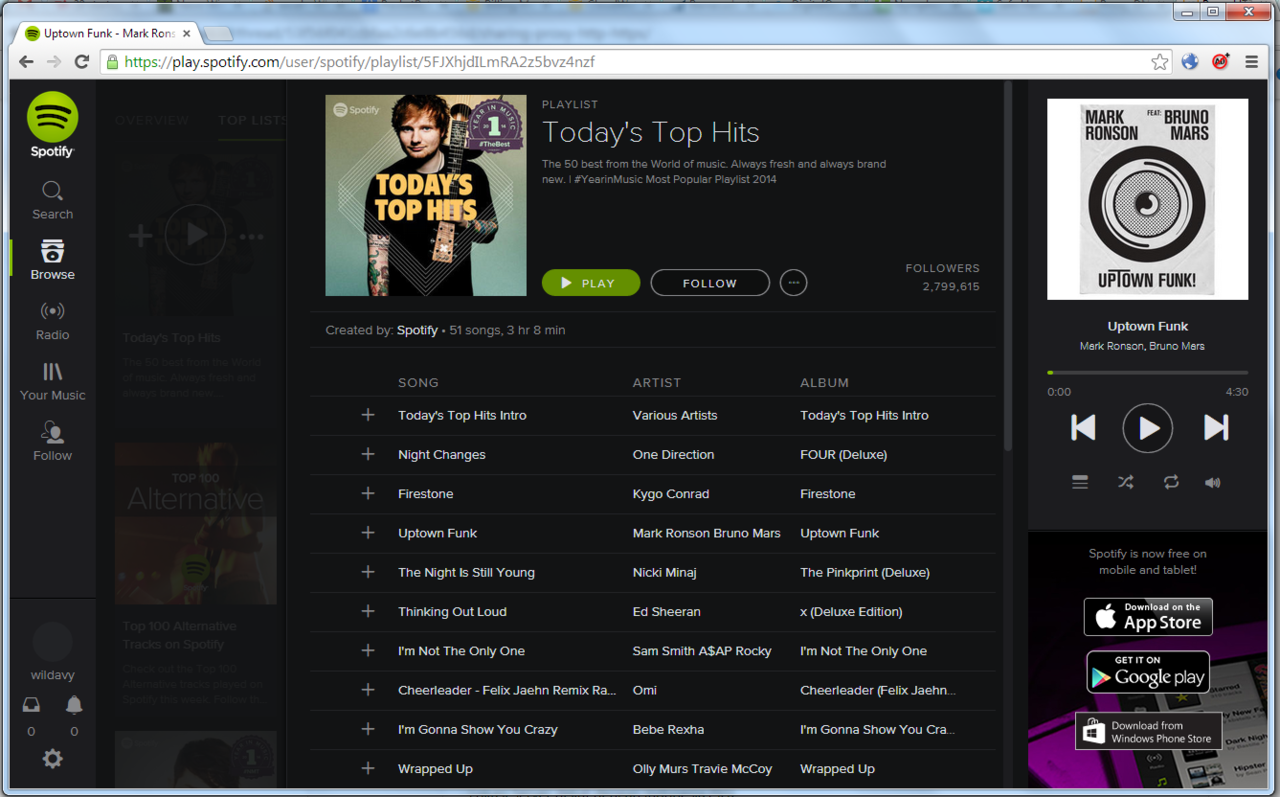Click the globe extension icon
Image resolution: width=1280 pixels, height=797 pixels.
(x=1190, y=62)
